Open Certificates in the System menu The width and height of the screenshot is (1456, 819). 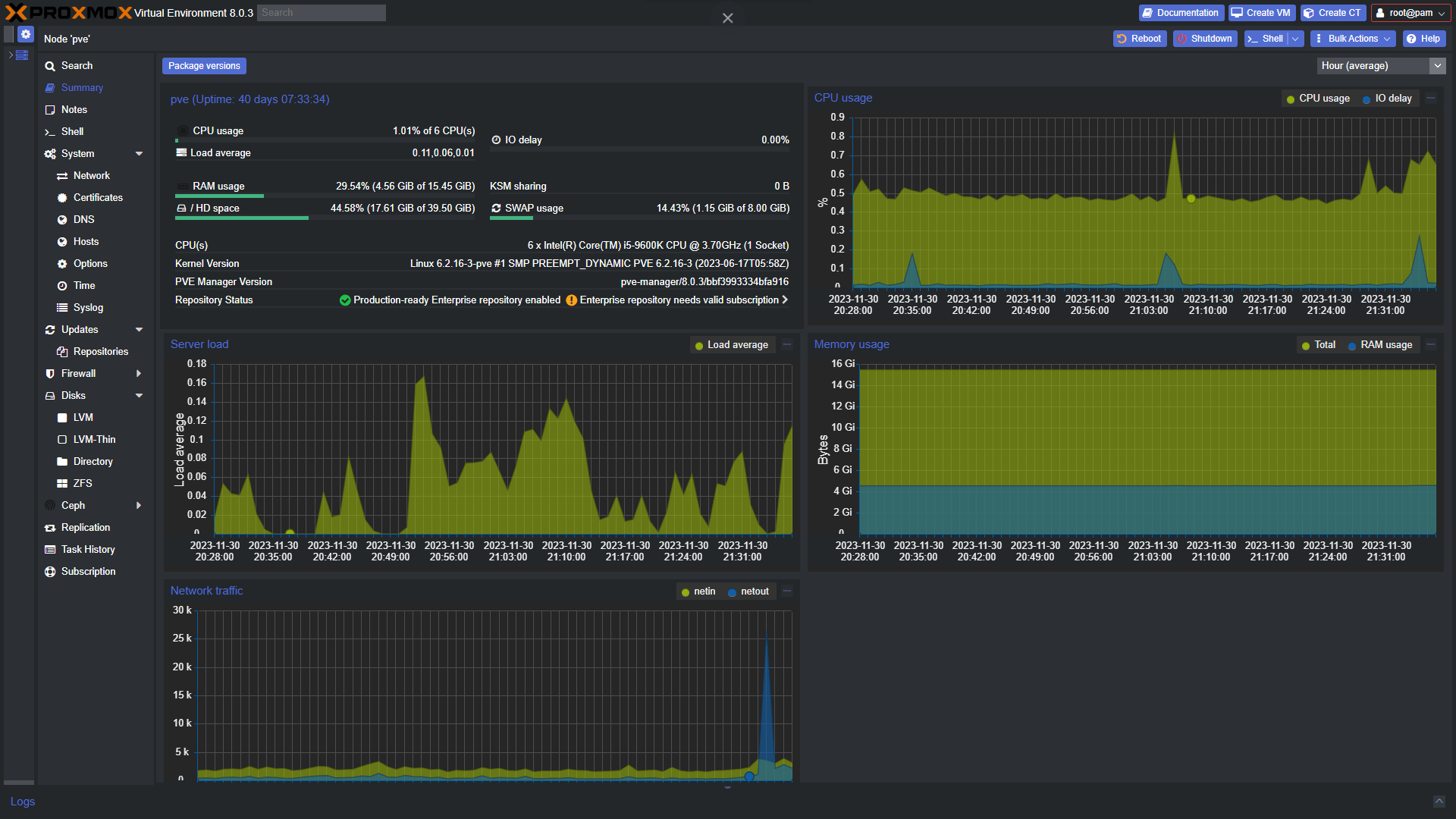(97, 198)
